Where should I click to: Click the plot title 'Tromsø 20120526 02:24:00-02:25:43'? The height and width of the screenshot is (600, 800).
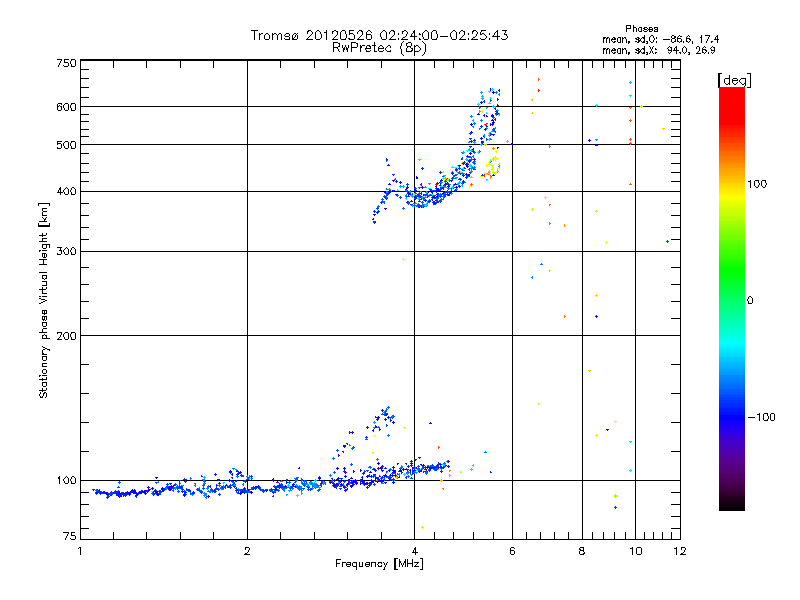(x=379, y=35)
